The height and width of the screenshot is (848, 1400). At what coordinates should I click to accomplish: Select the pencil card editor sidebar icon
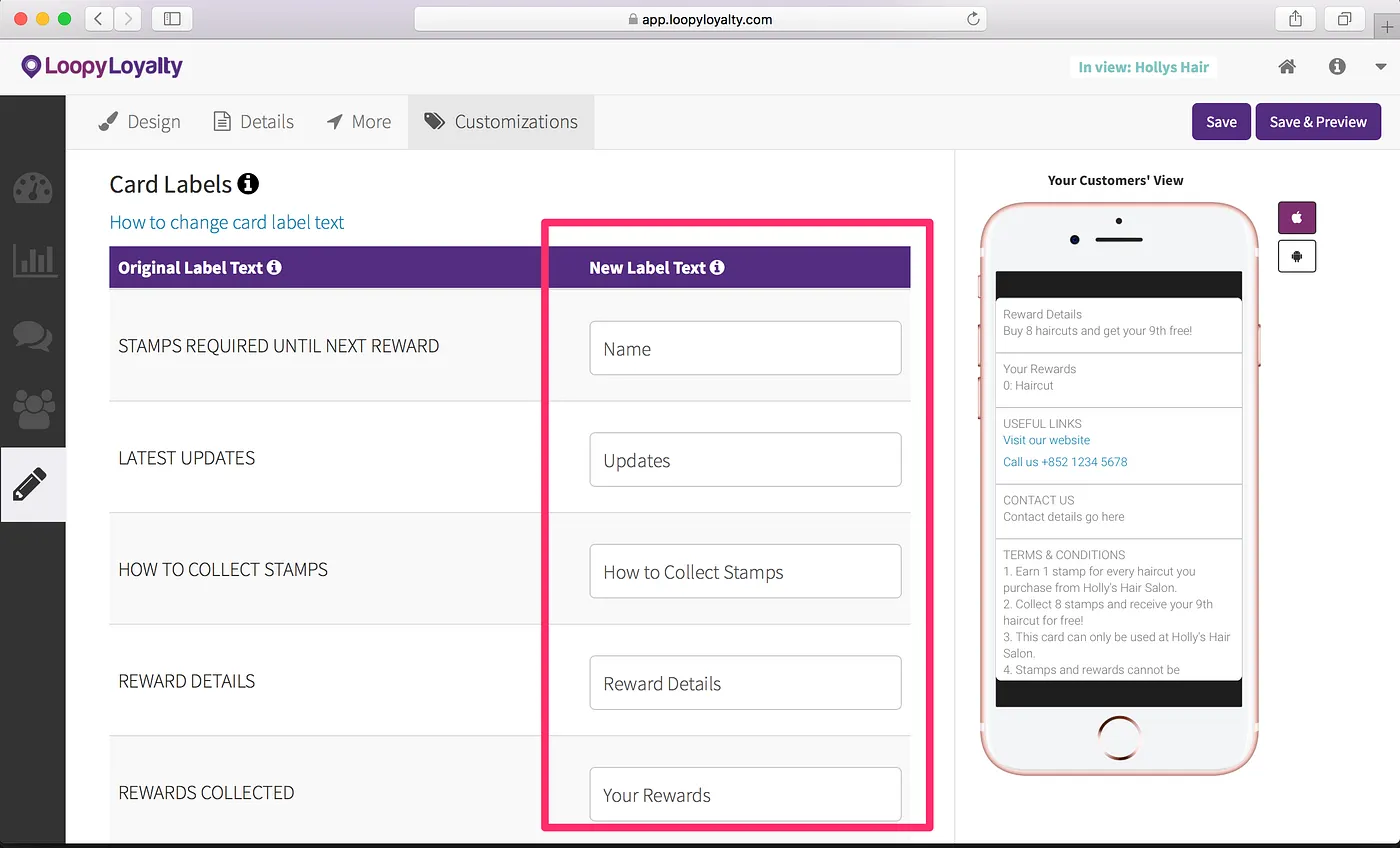coord(31,484)
